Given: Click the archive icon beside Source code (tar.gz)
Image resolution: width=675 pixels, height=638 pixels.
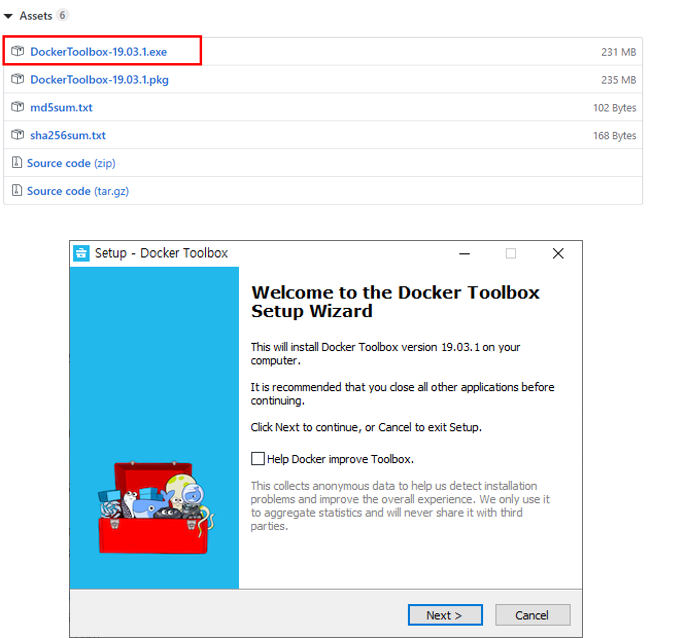Looking at the screenshot, I should pos(16,190).
